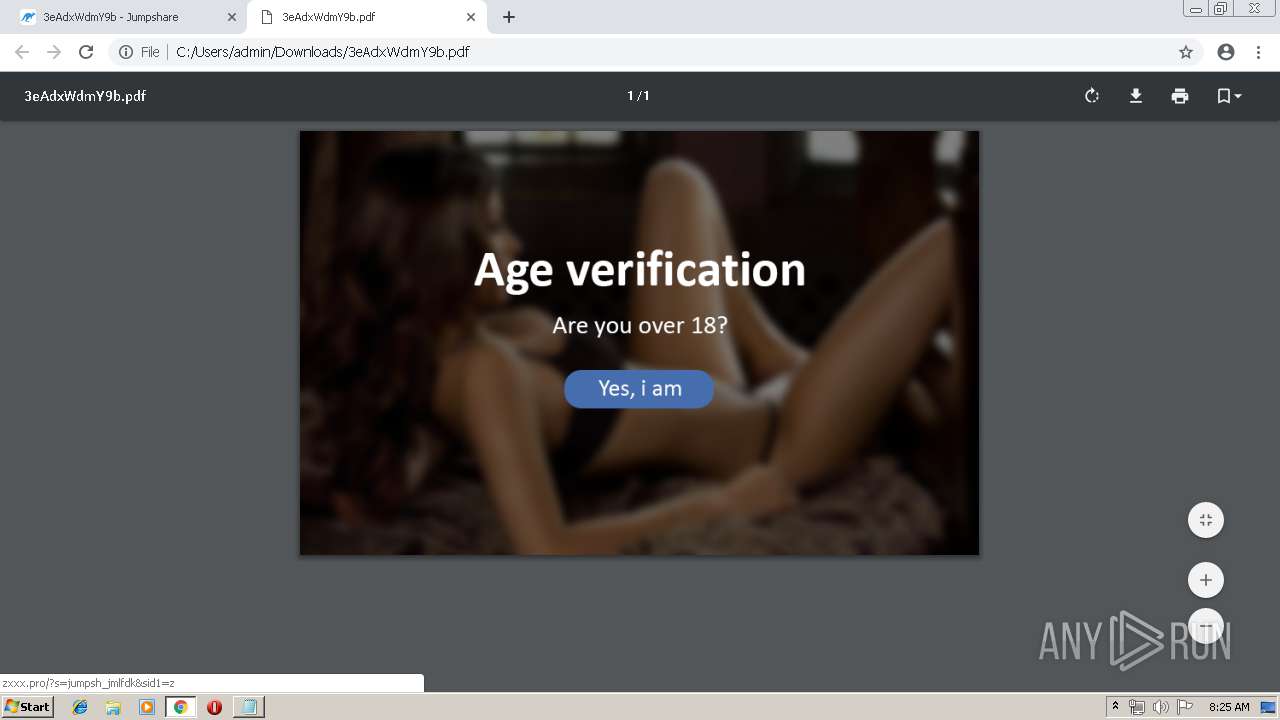Viewport: 1280px width, 720px height.
Task: Go back to previous page
Action: coord(22,52)
